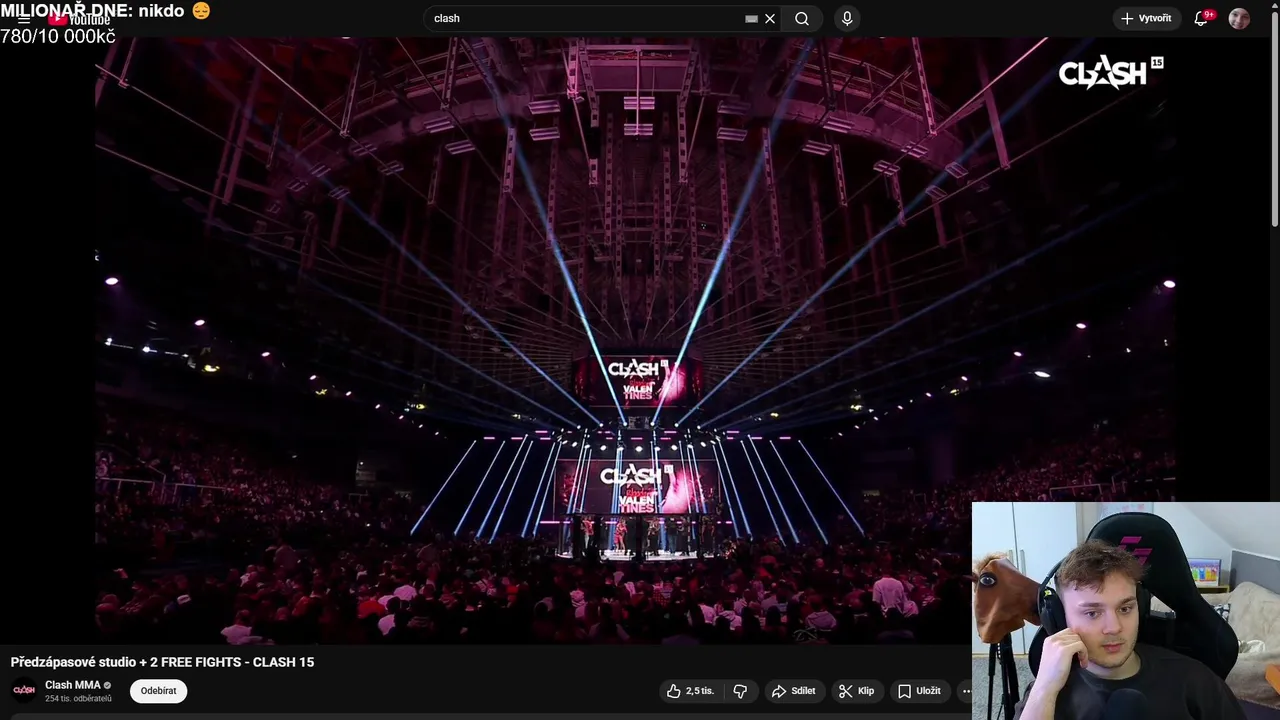Open the notifications bell
1280x720 pixels.
1202,18
